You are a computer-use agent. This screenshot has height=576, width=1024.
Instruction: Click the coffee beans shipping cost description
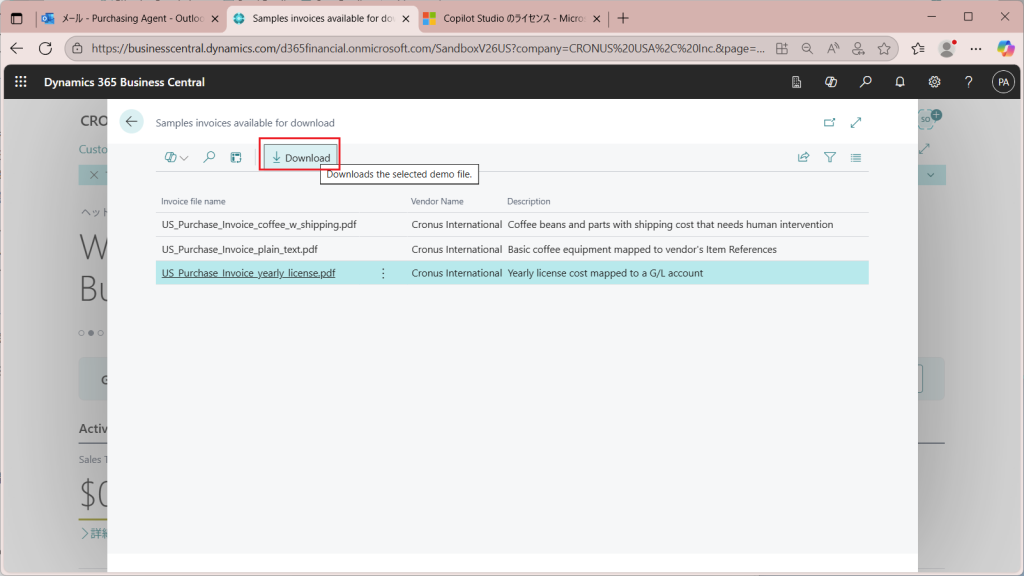tap(670, 225)
